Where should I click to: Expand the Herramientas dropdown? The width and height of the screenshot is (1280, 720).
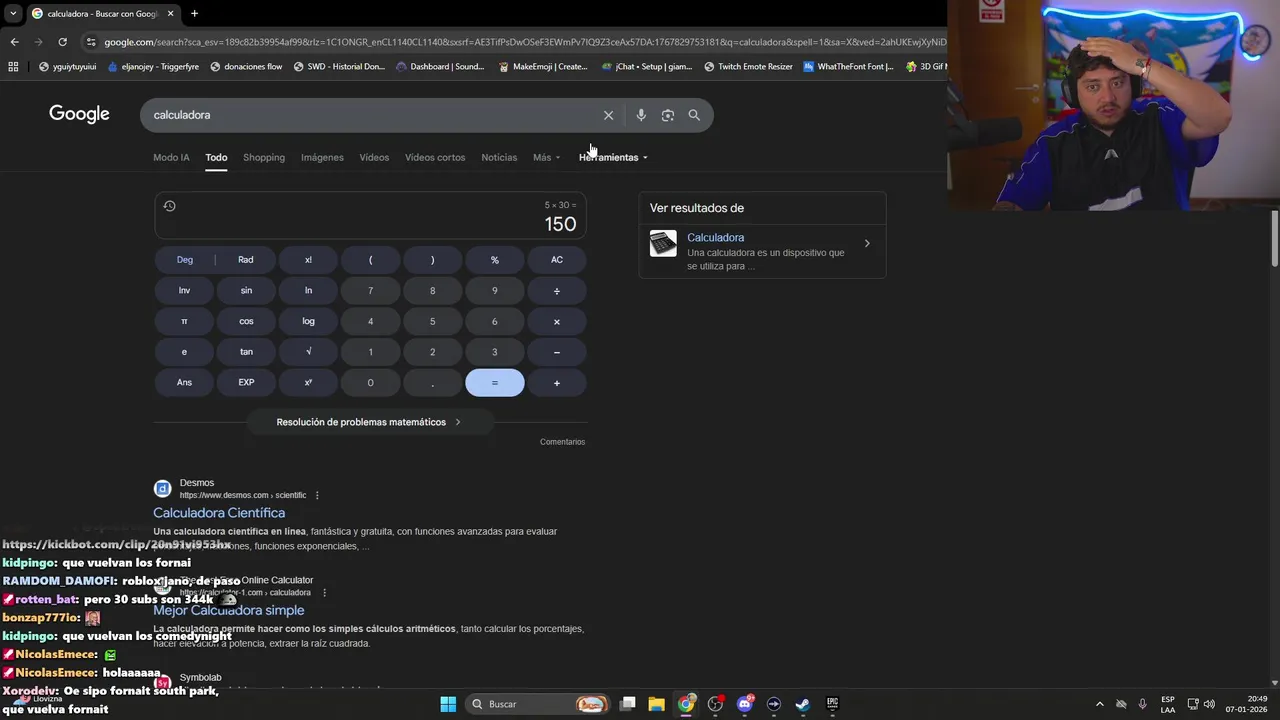coord(613,157)
